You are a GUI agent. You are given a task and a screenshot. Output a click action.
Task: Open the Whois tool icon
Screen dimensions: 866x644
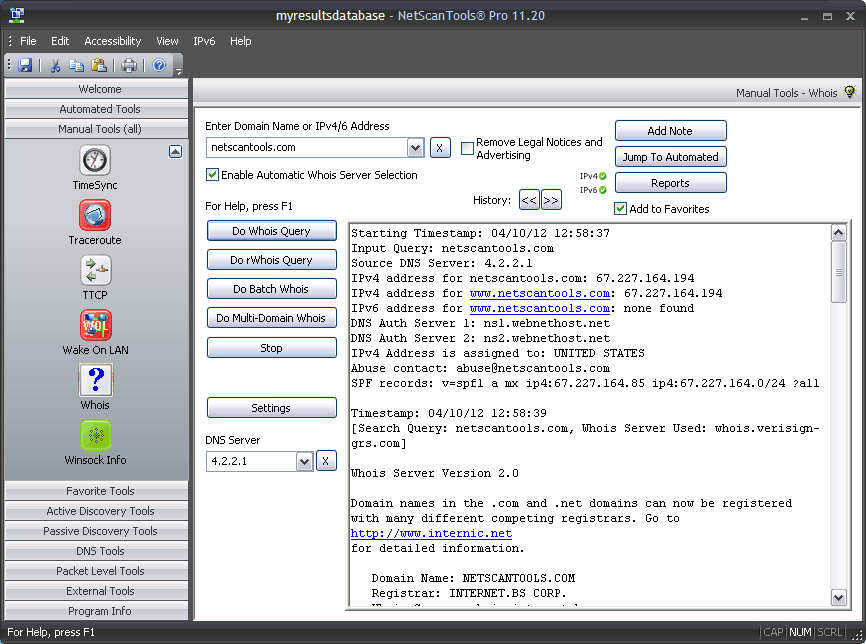pyautogui.click(x=96, y=387)
